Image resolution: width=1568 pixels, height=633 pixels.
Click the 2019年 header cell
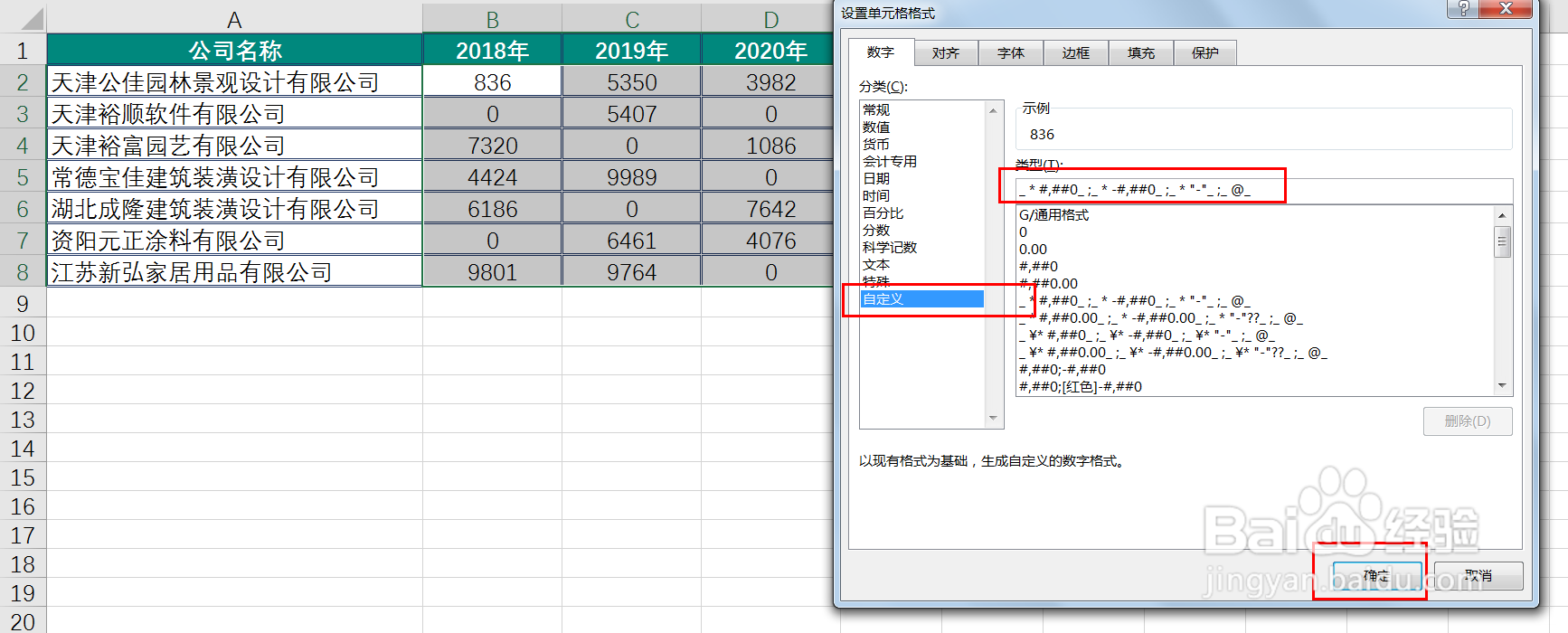click(632, 50)
